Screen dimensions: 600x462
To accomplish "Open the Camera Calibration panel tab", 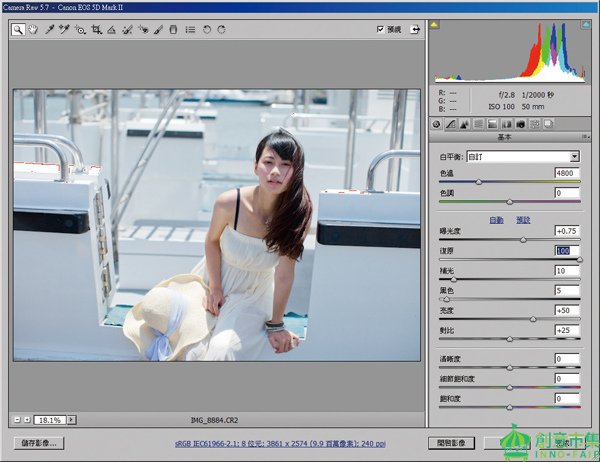I will 520,124.
